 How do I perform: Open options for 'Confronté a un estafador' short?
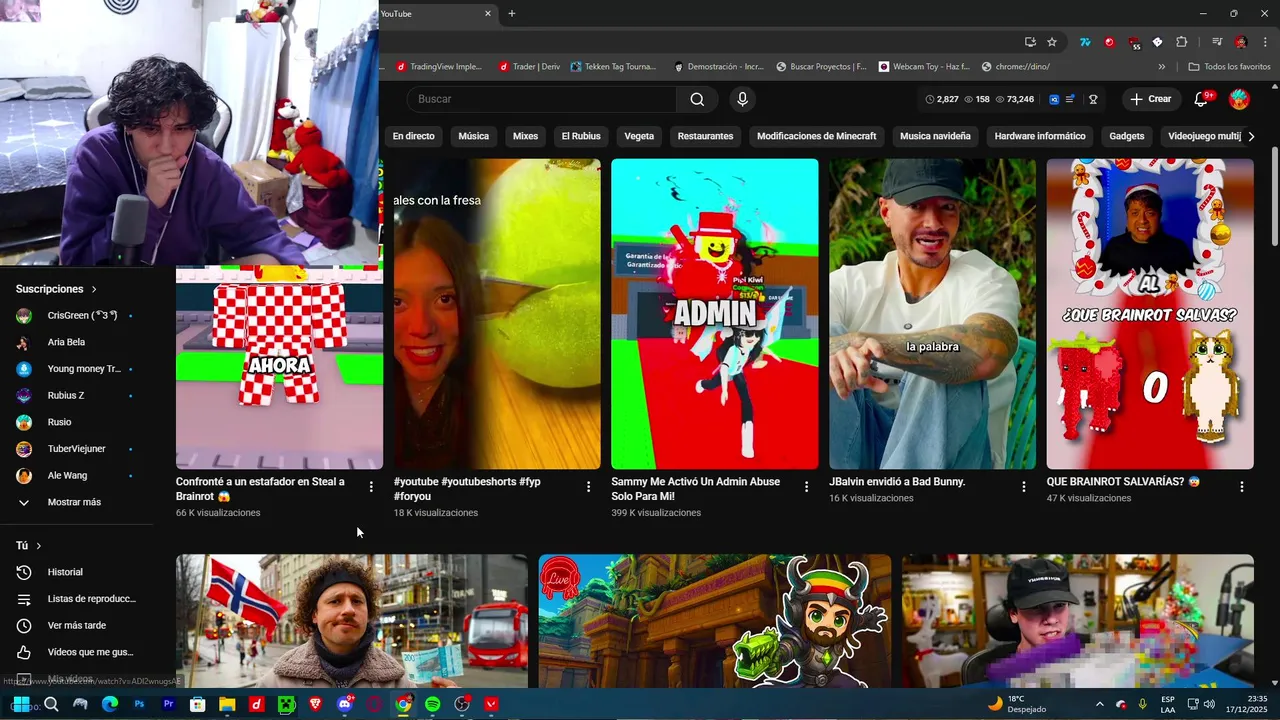pyautogui.click(x=371, y=487)
